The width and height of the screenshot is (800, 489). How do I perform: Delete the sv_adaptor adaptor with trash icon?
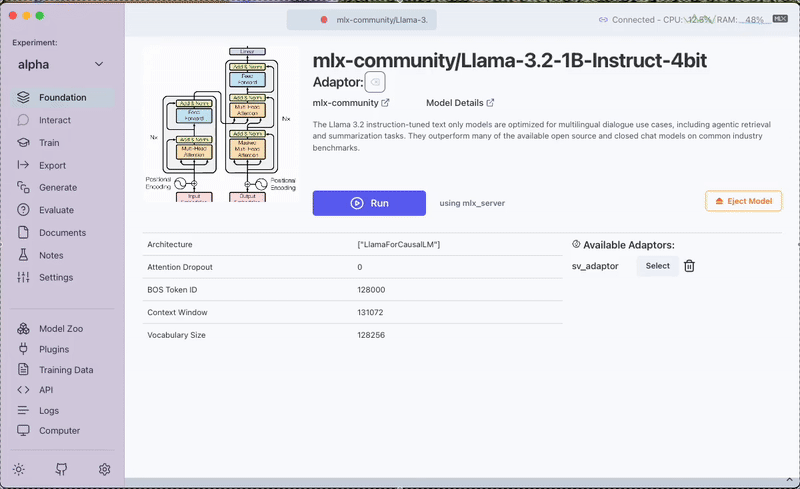[689, 266]
